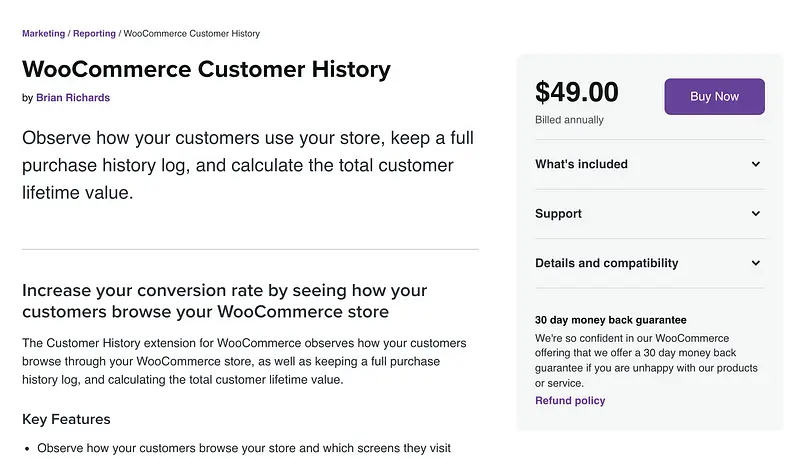Viewport: 800px width, 459px height.
Task: Open Brian Richards author page
Action: click(73, 98)
